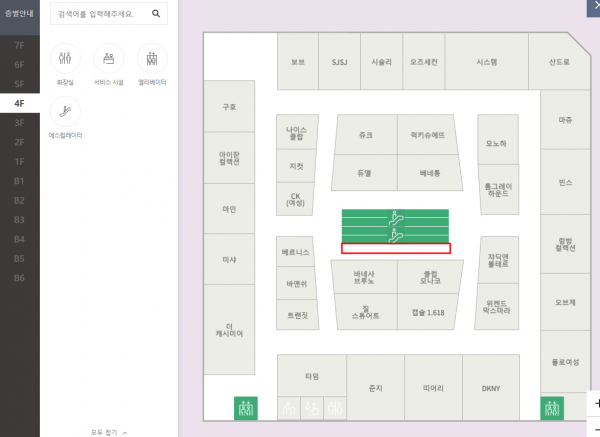
Task: Select the 마쥬 store block
Action: (x=565, y=120)
